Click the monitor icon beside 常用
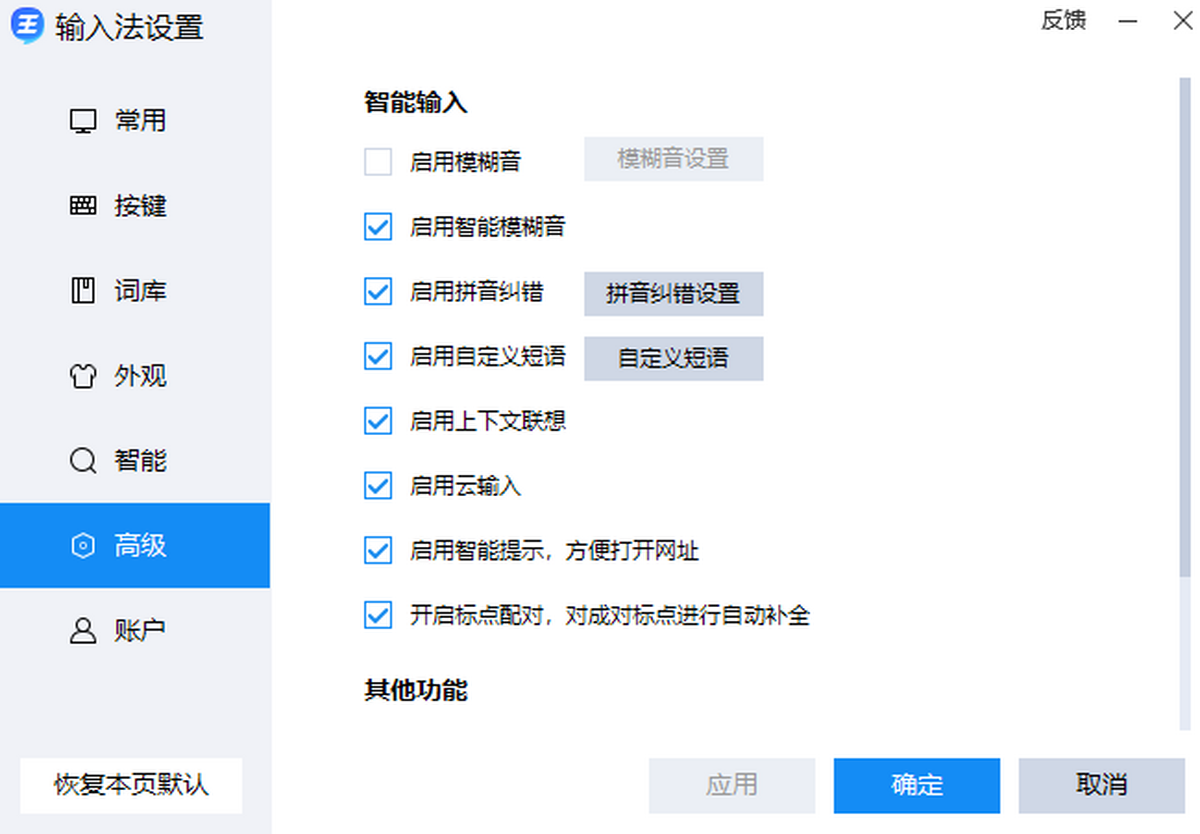 pos(83,121)
